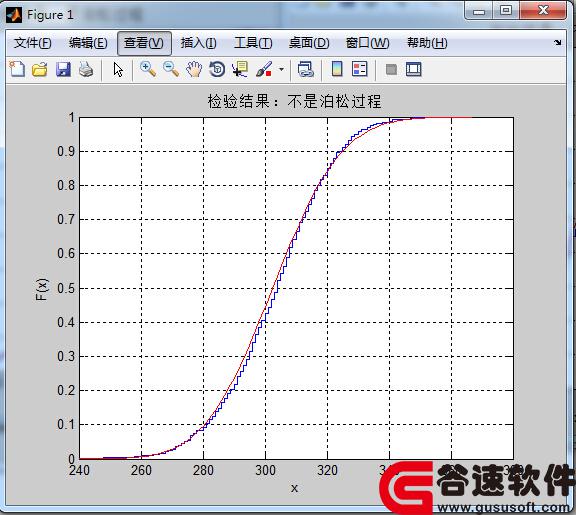
Task: Open the 工具(T) menu
Action: (x=253, y=43)
